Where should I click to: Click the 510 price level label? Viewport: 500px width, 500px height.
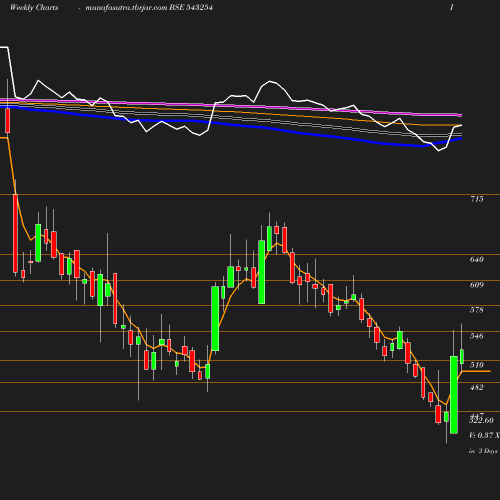tap(477, 365)
